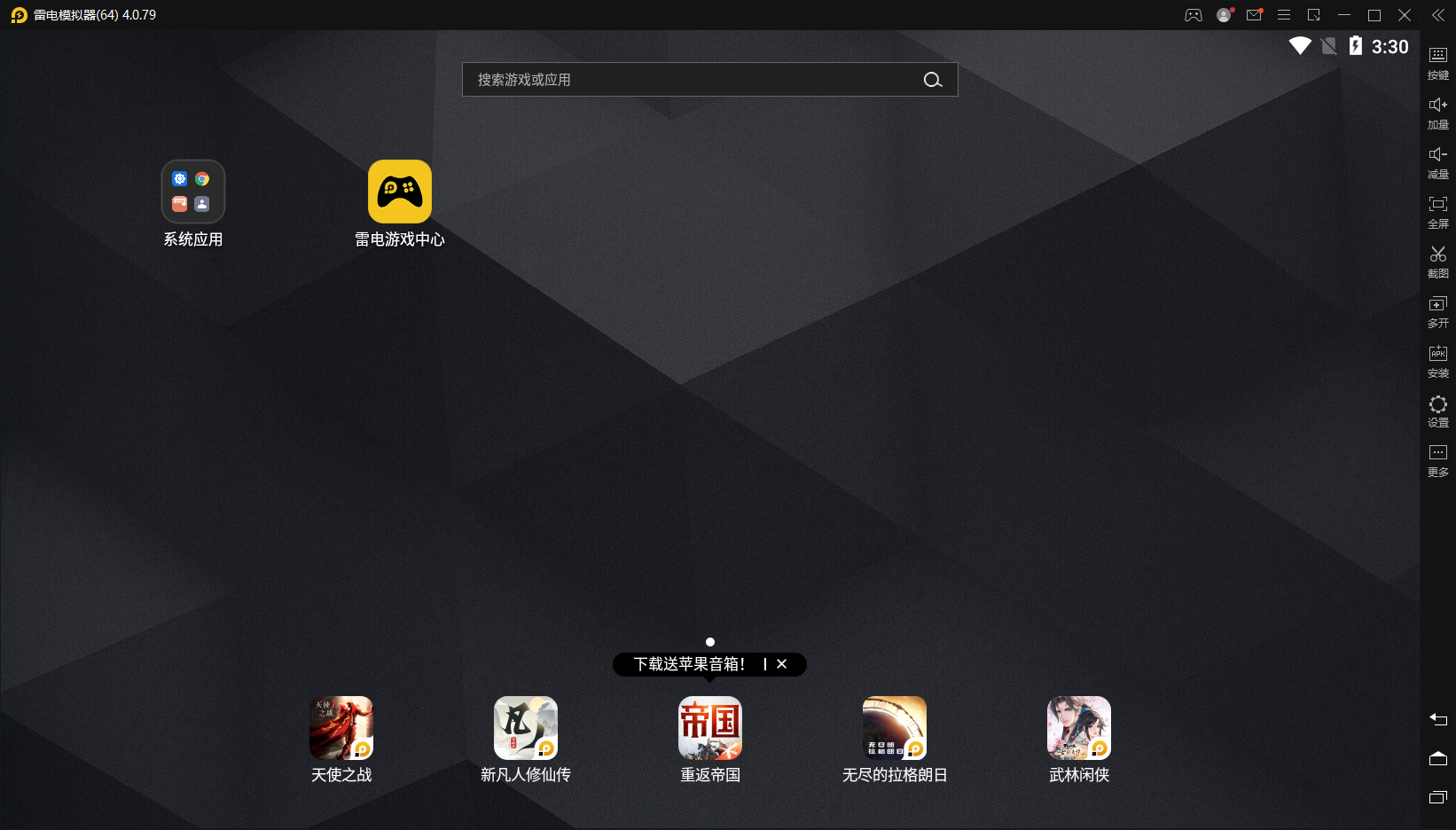The image size is (1456, 830).
Task: Open the 下载送苹果音箱 promotion
Action: click(x=690, y=664)
